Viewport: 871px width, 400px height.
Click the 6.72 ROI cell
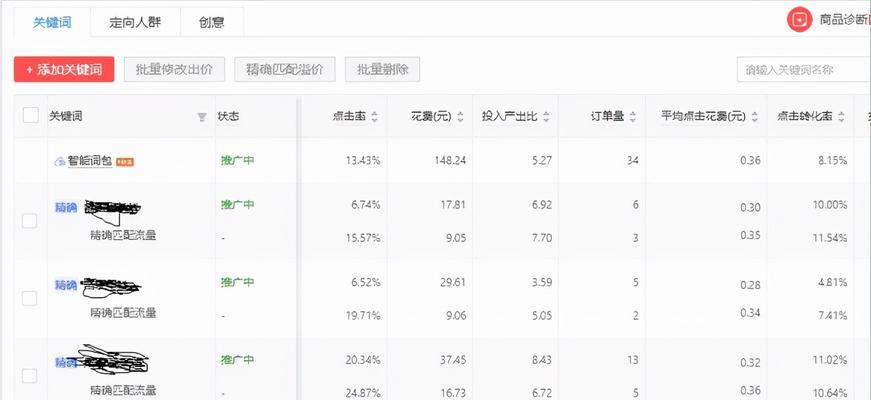[542, 393]
